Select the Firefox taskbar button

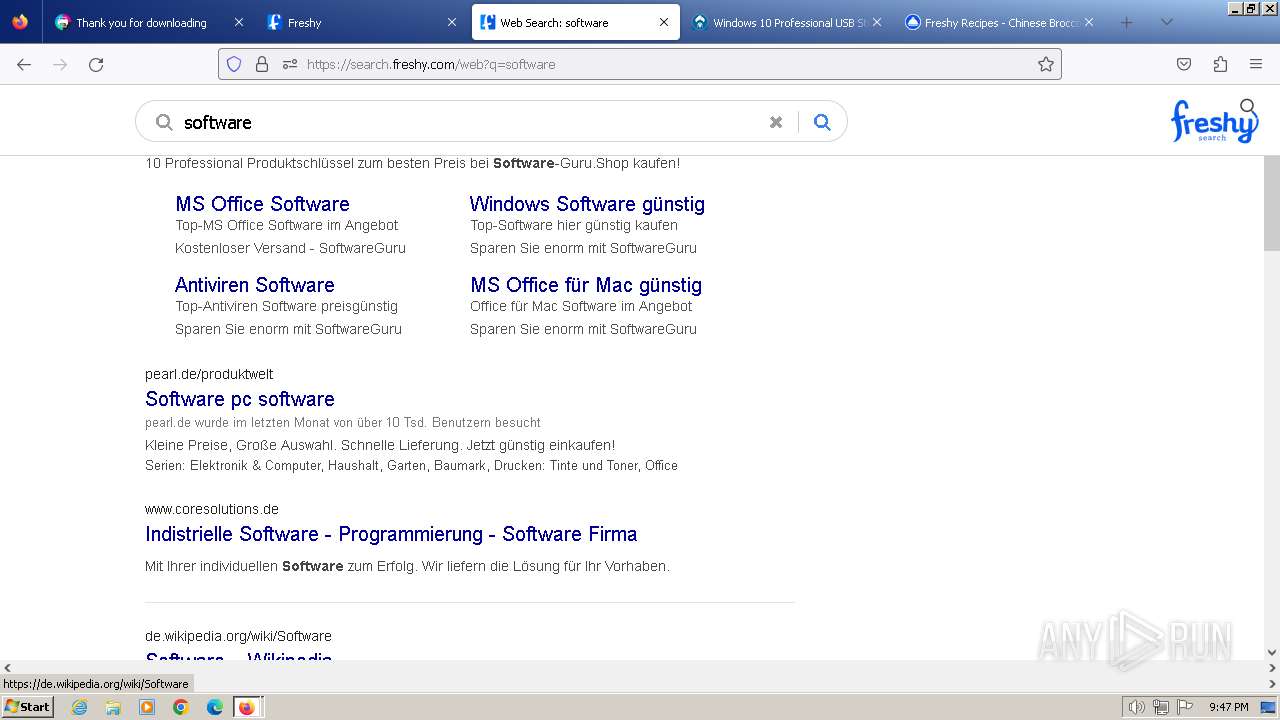[x=247, y=707]
